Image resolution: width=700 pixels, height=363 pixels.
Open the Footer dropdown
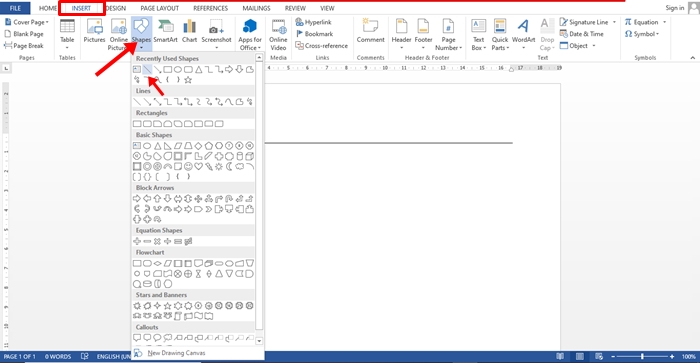point(423,35)
